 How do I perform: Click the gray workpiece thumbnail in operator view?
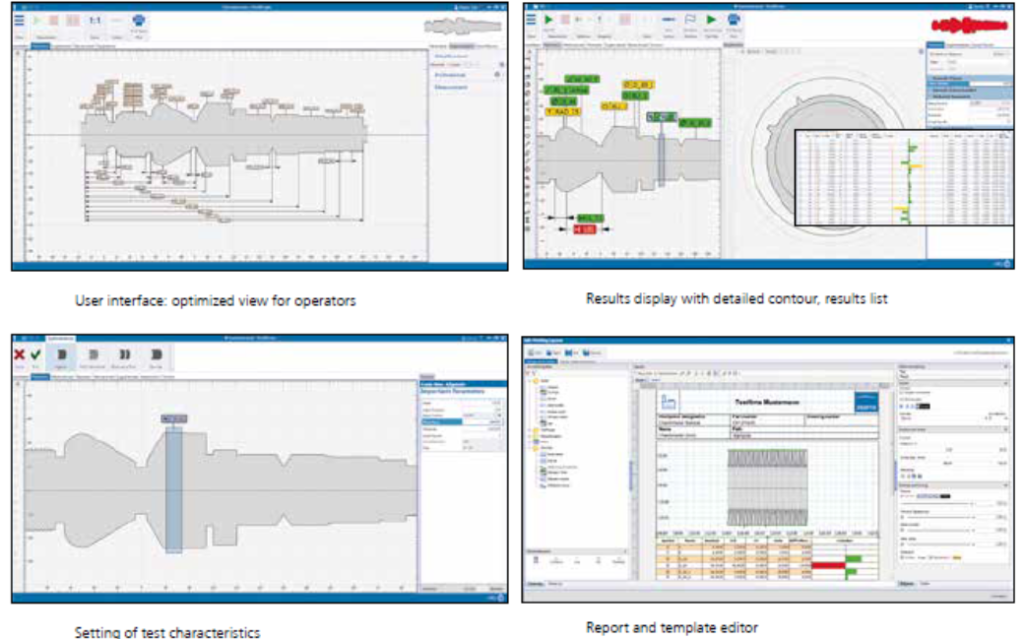pos(461,26)
